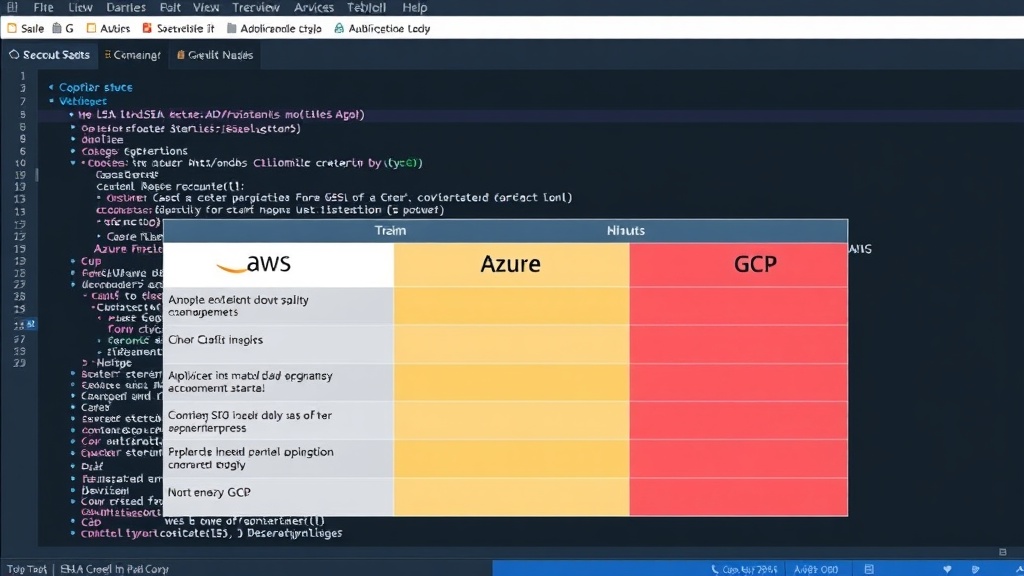Image resolution: width=1024 pixels, height=576 pixels.
Task: Click the Cher Crafit insgles row
Action: pyautogui.click(x=278, y=344)
